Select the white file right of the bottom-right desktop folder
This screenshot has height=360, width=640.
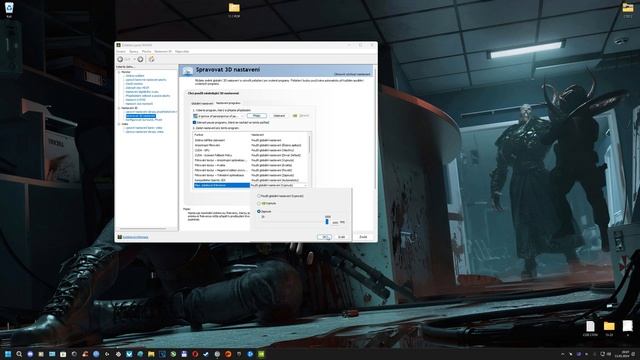(x=627, y=327)
